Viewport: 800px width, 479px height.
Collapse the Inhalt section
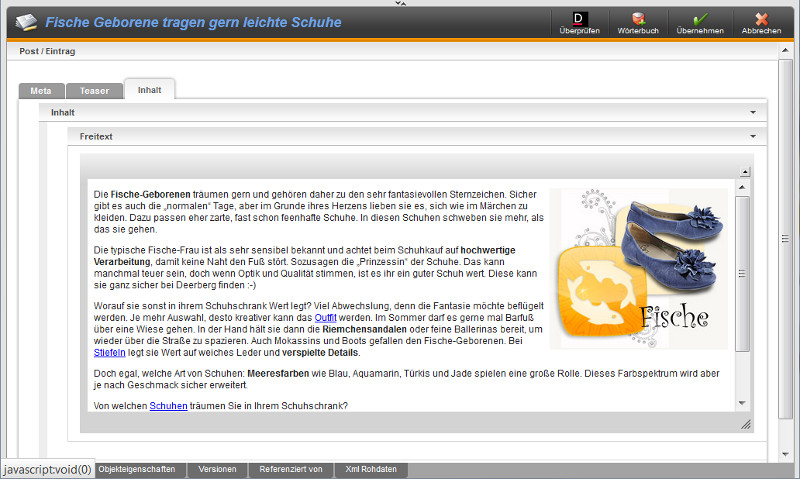(752, 113)
